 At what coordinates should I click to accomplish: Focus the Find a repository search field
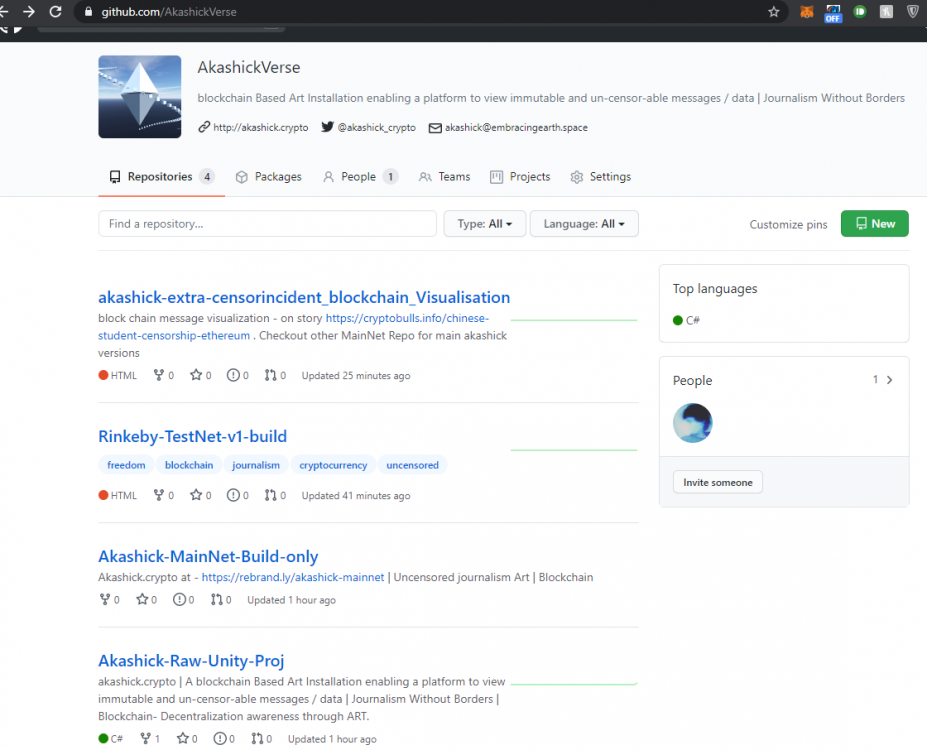267,224
